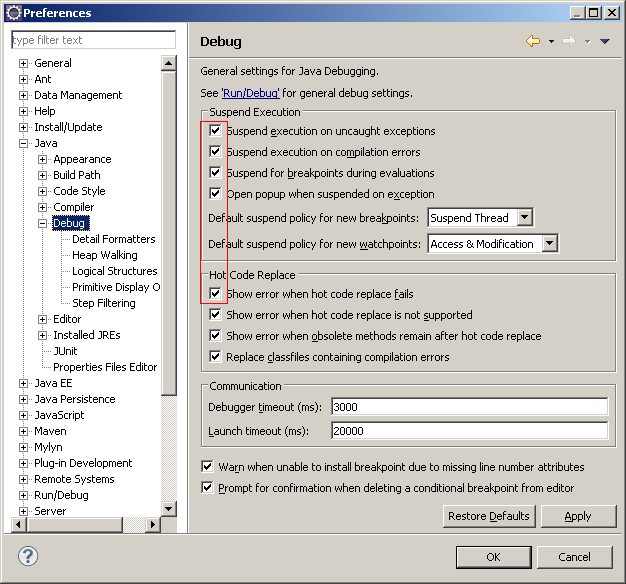The image size is (626, 584).
Task: Click the tree horizontal scroll right arrow
Action: pos(153,524)
